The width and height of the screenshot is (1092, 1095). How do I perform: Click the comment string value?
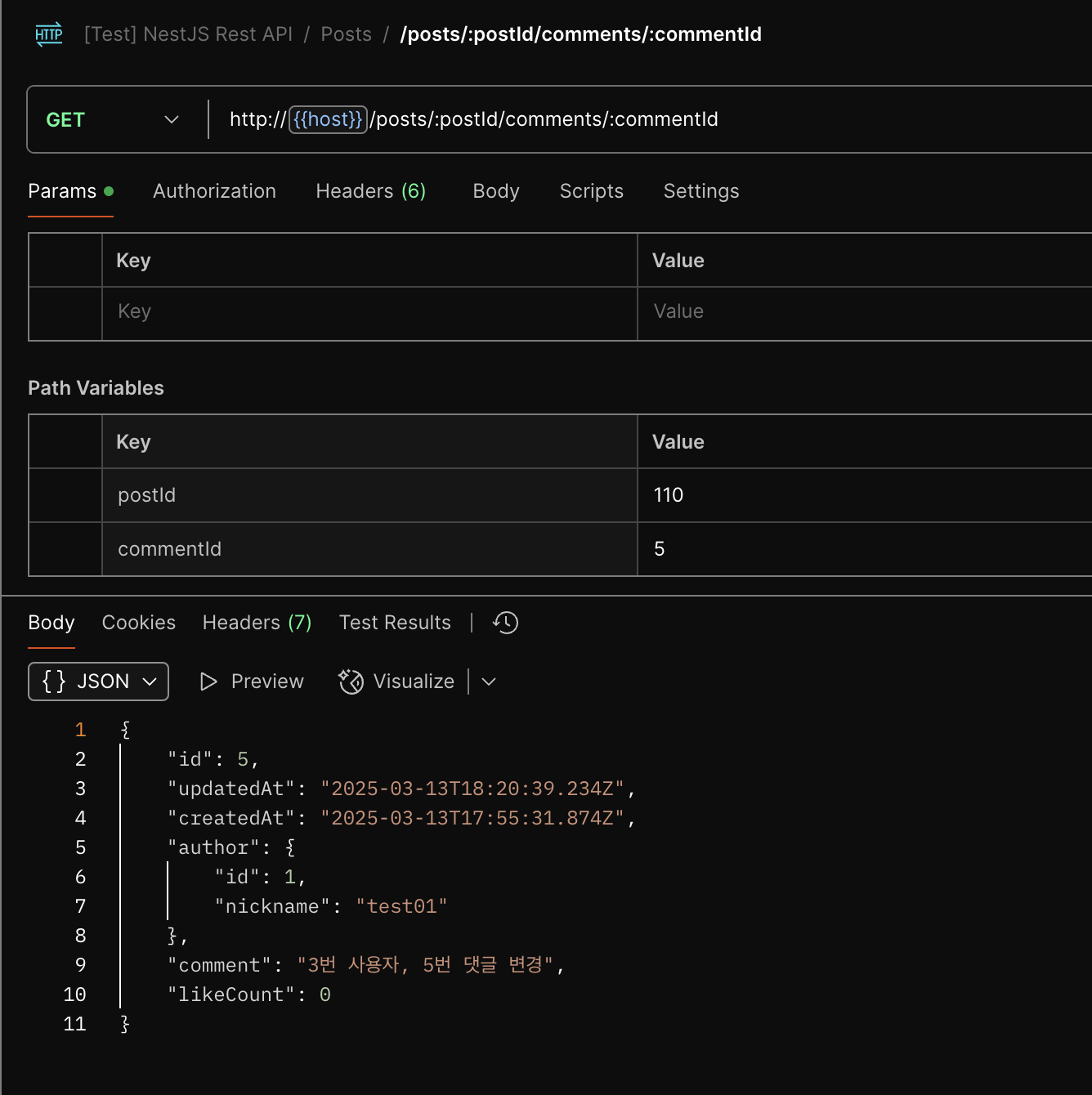click(x=425, y=965)
